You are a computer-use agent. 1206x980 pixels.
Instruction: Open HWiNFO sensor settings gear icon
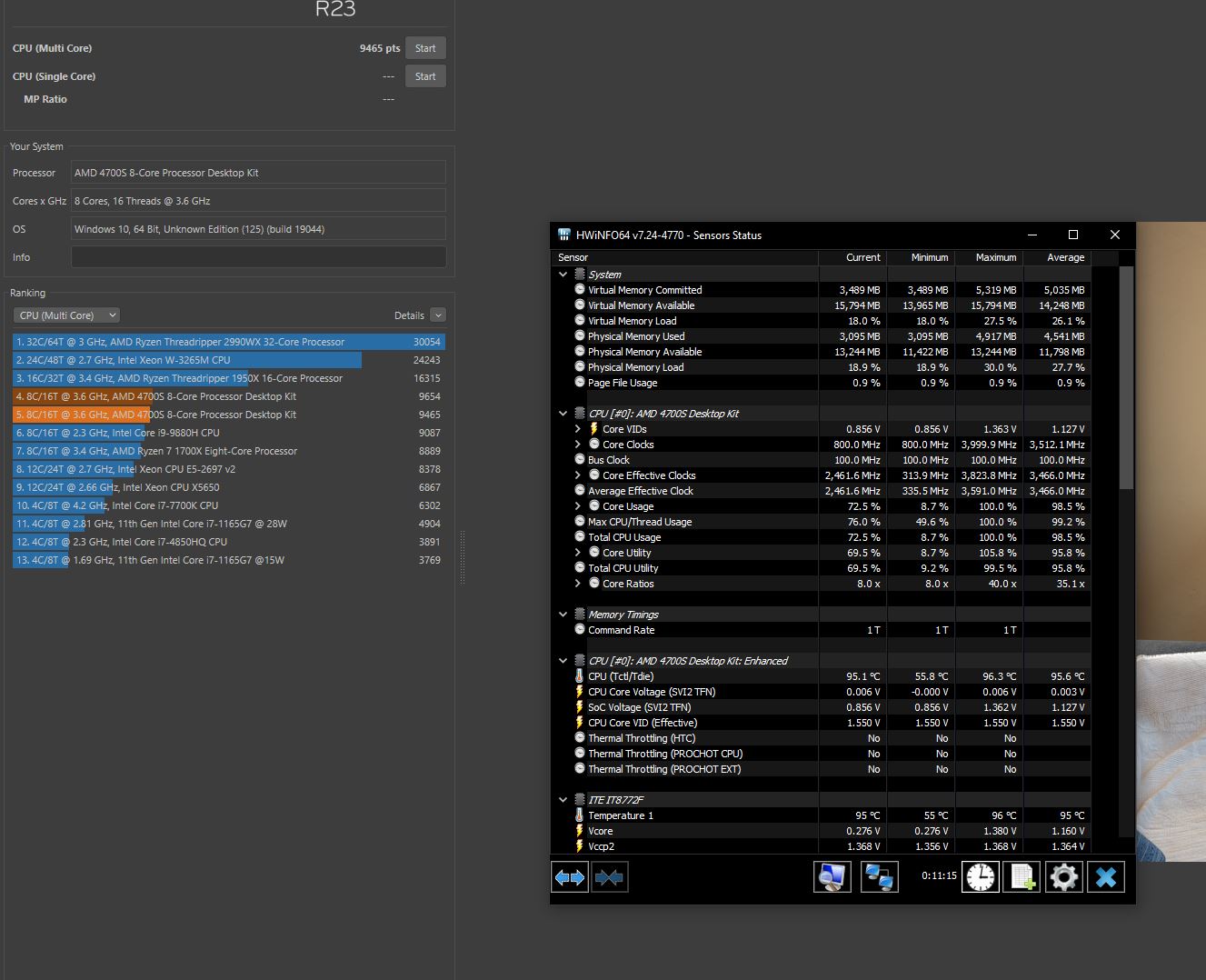click(1063, 877)
